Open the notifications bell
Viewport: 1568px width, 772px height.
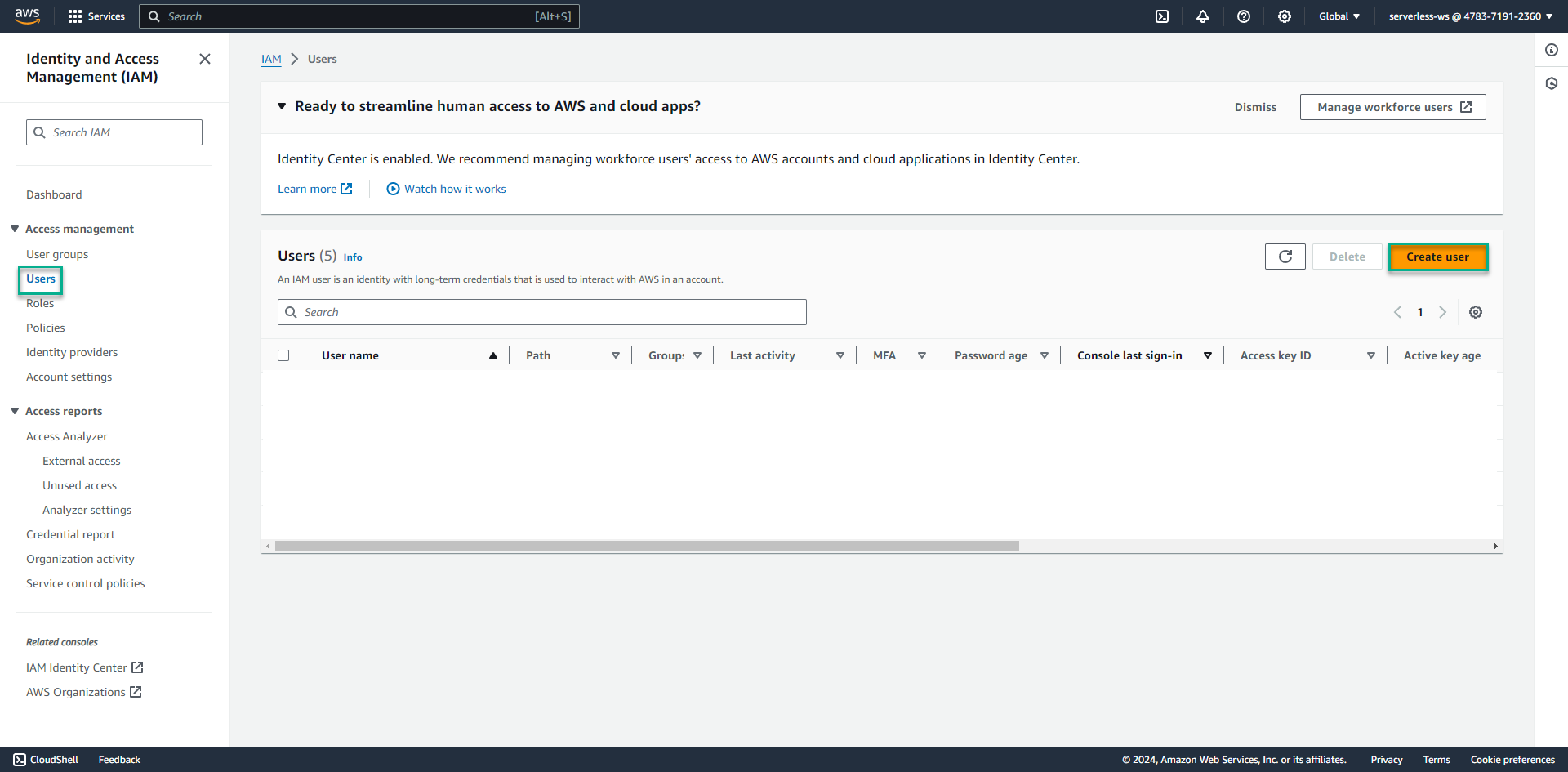[x=1203, y=16]
